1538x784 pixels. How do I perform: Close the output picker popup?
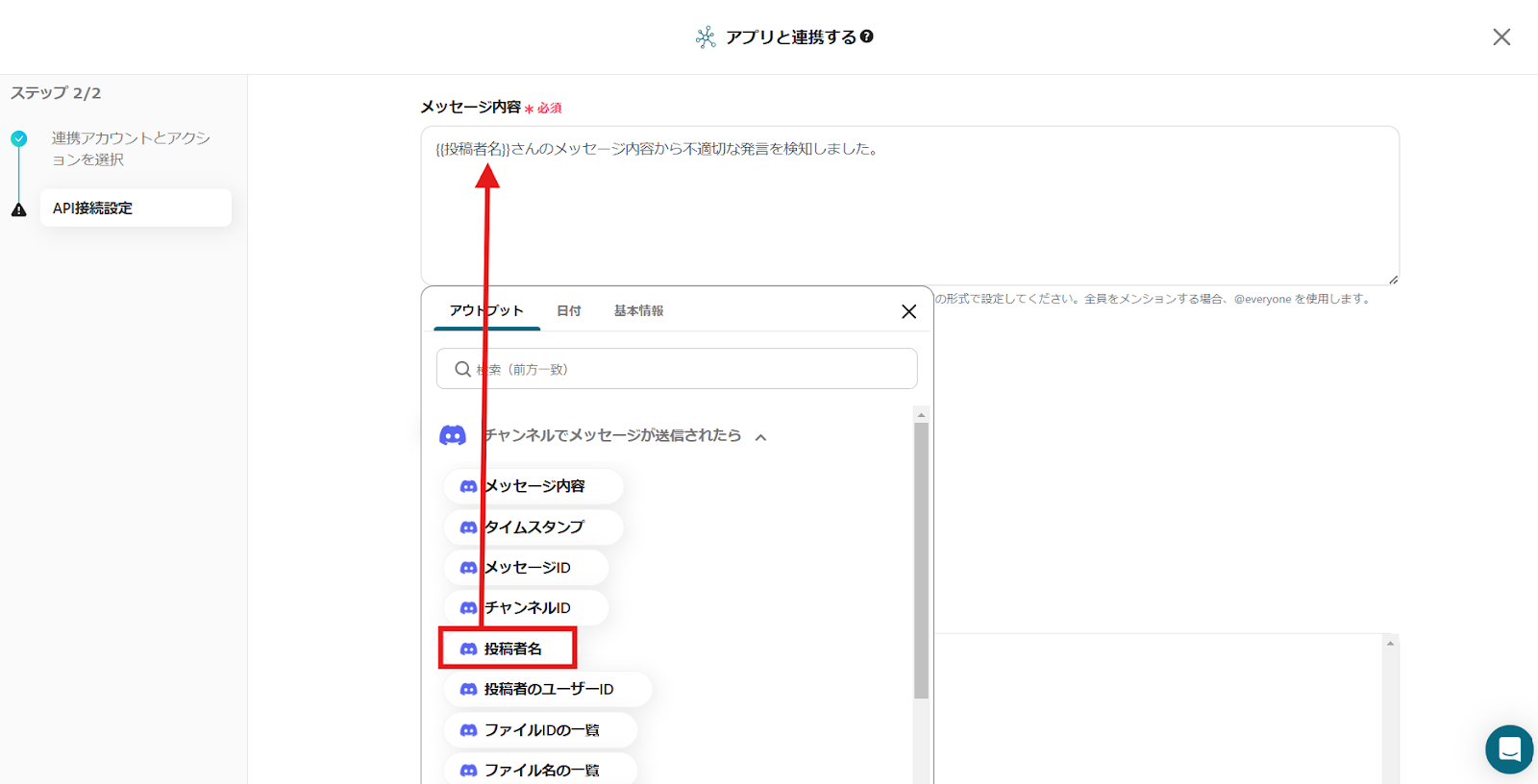tap(908, 311)
